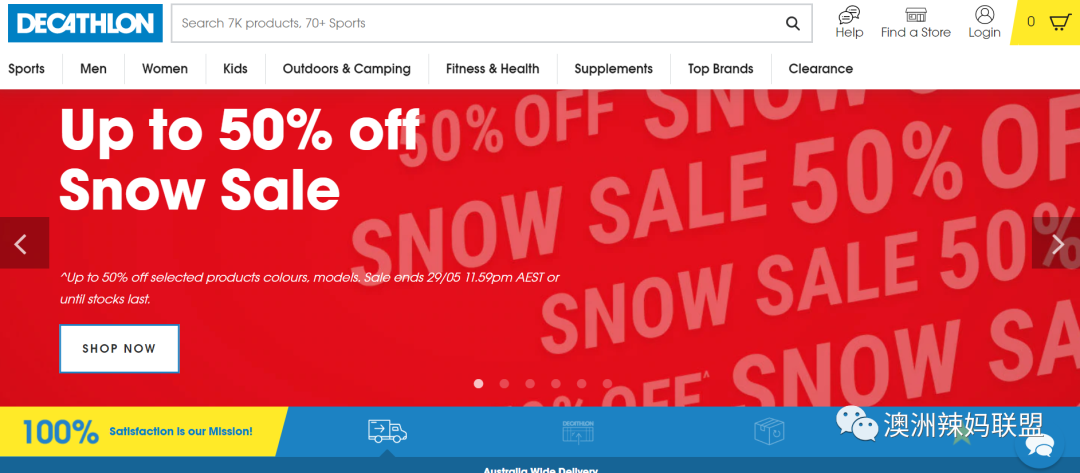Click the Find a Store icon
The width and height of the screenshot is (1080, 473).
[915, 14]
